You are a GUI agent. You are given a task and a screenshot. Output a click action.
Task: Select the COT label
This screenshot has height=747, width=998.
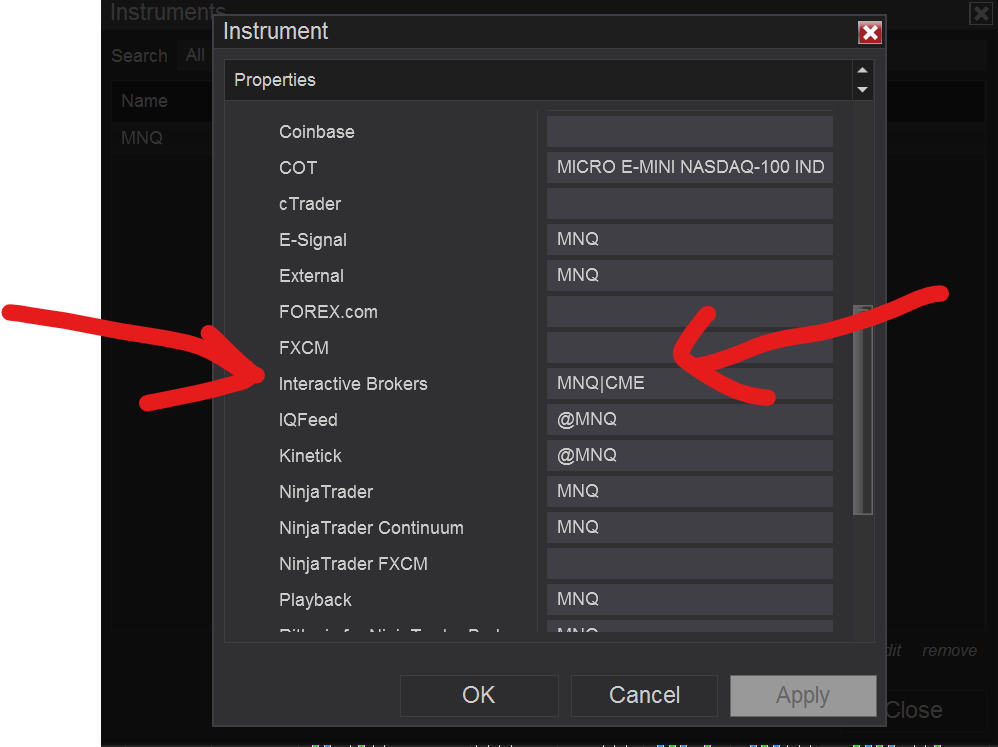pyautogui.click(x=298, y=168)
